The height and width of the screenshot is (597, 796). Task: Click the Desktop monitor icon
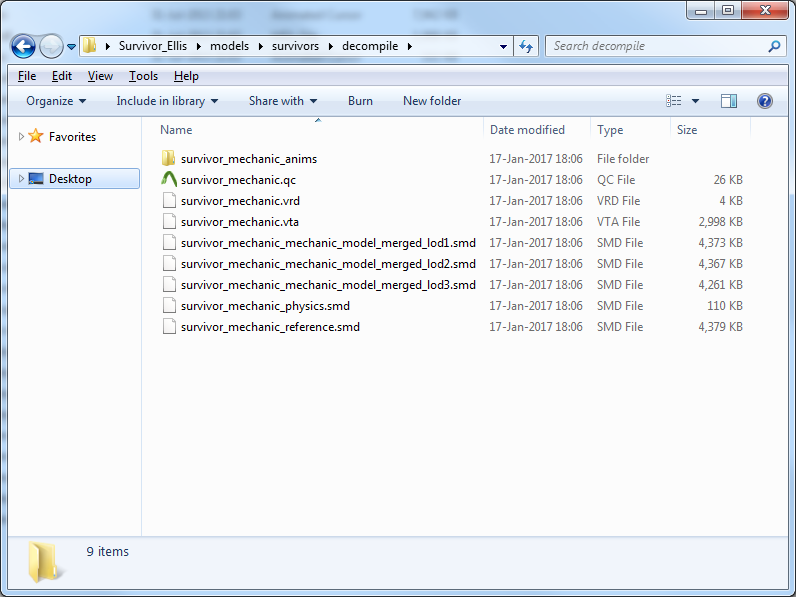tap(36, 179)
